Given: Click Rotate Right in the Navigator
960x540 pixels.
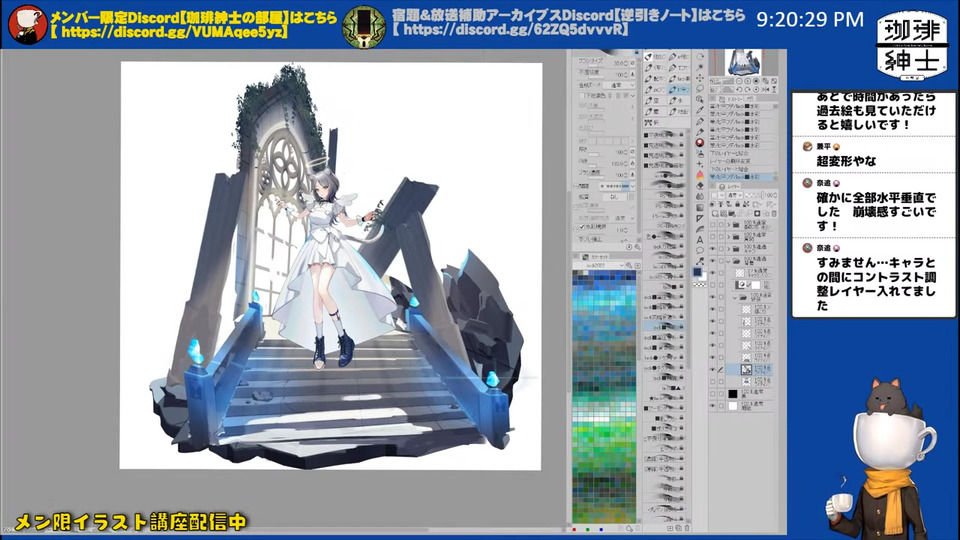Looking at the screenshot, I should [x=748, y=89].
